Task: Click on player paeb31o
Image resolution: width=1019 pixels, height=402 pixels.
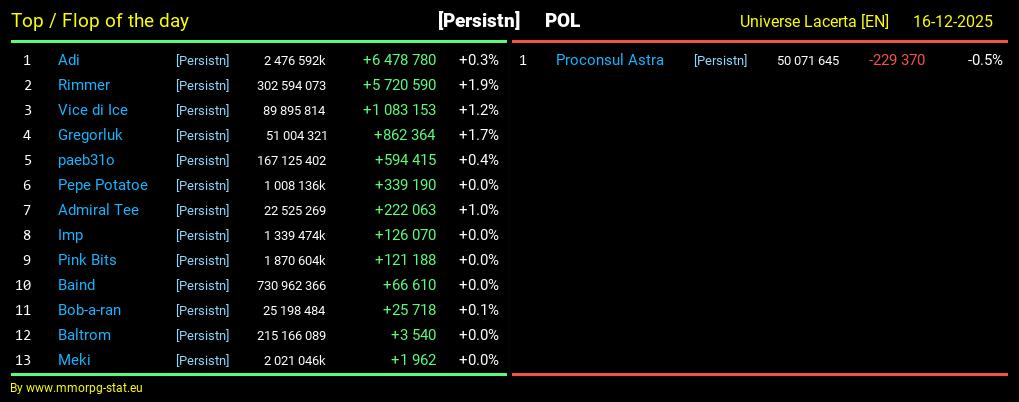Action: (86, 160)
